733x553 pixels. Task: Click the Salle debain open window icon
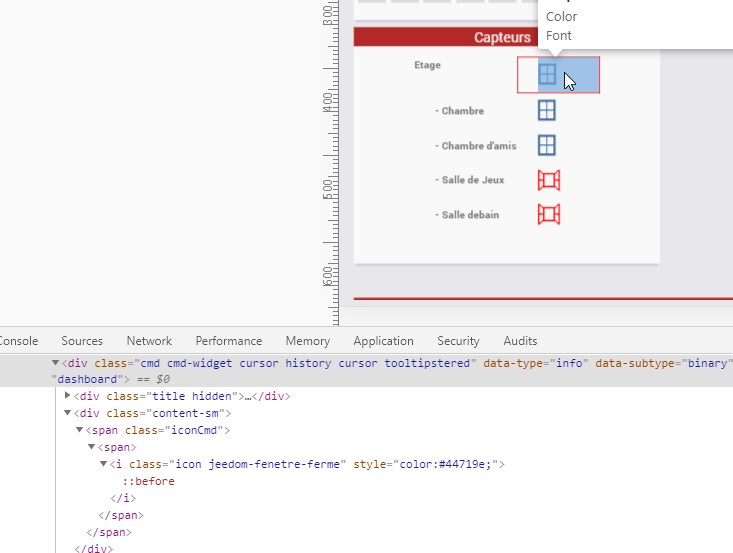pos(548,214)
